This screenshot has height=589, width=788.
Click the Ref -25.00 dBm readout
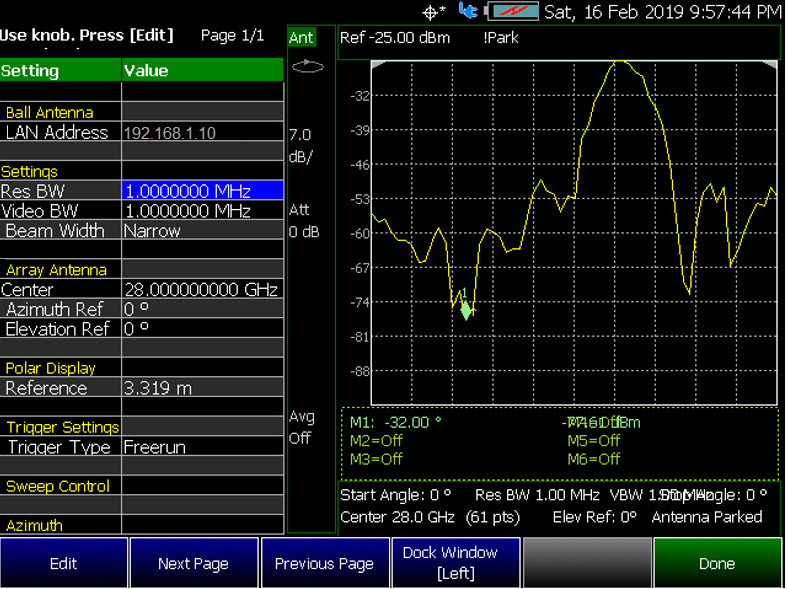395,38
